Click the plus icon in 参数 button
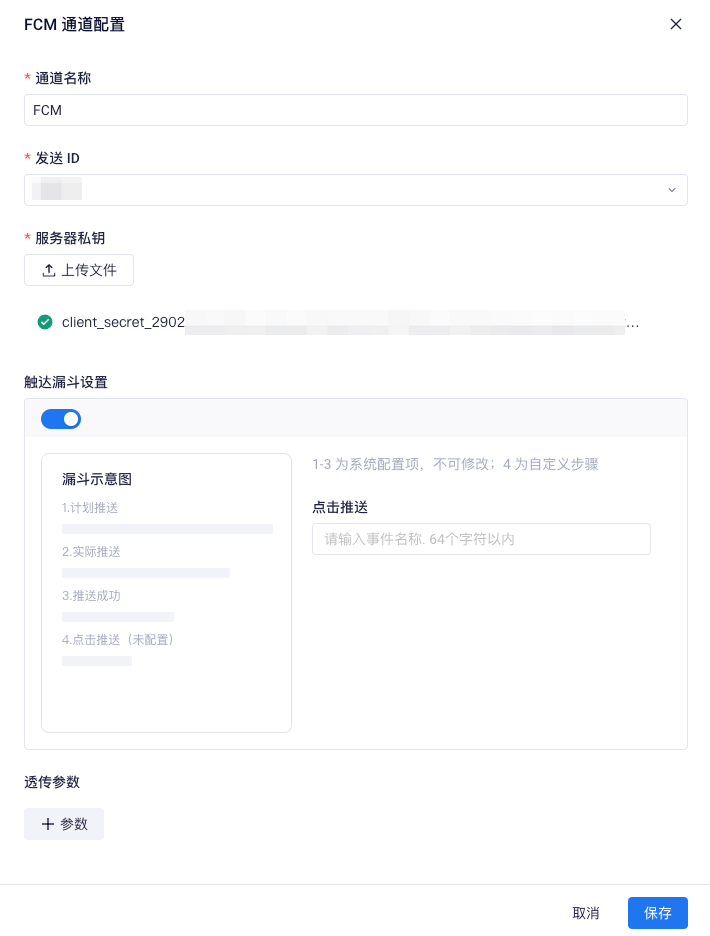The width and height of the screenshot is (710, 936). point(48,824)
